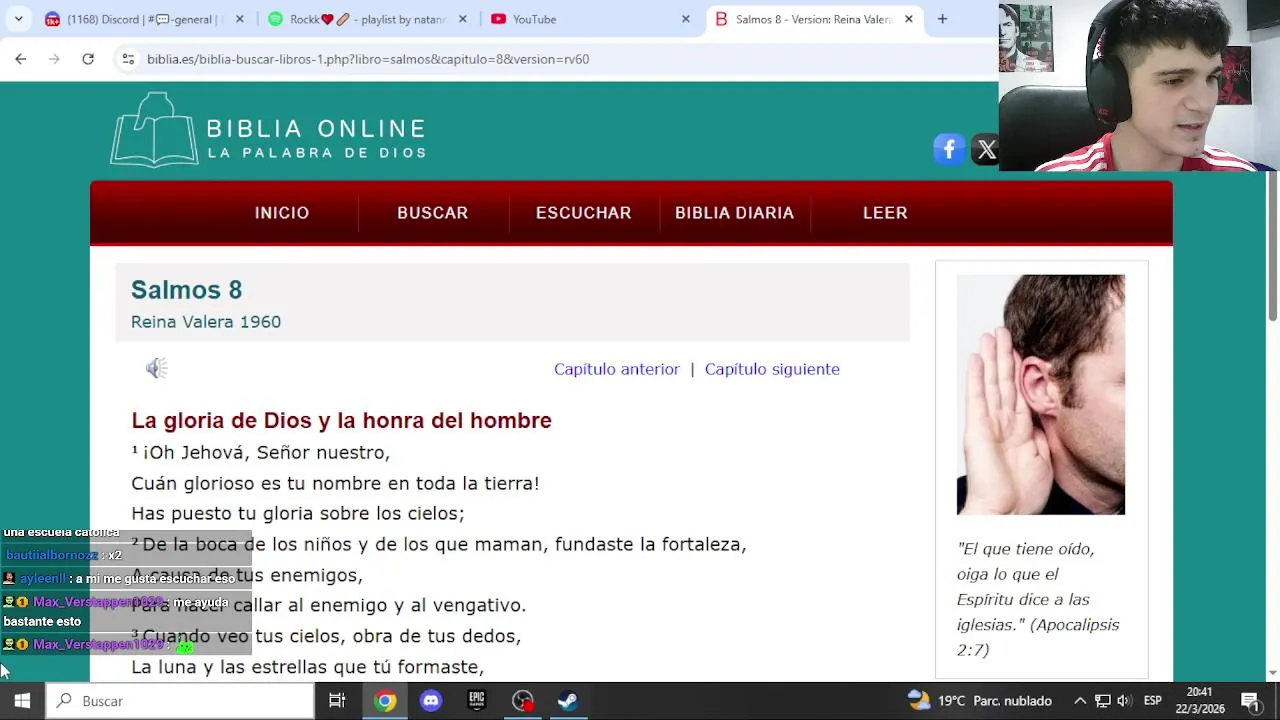Close the Discord tab

point(239,19)
